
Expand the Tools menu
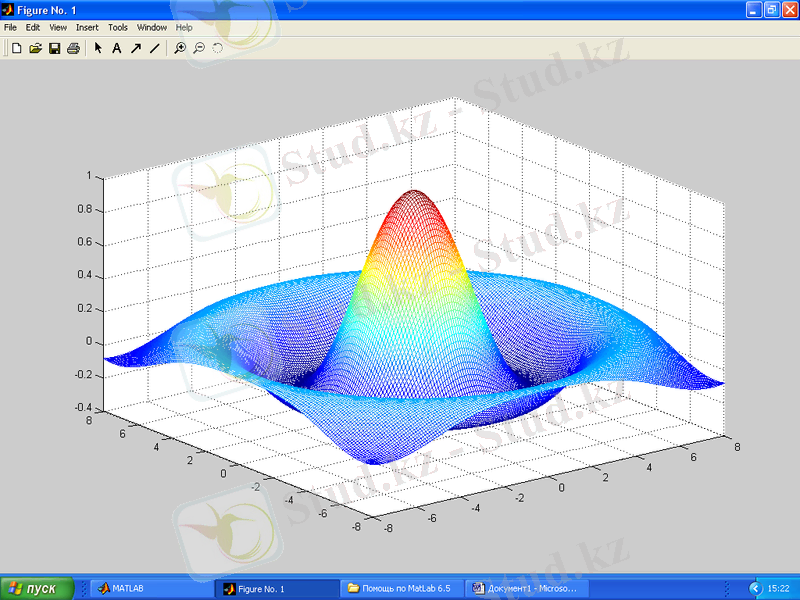(x=118, y=28)
